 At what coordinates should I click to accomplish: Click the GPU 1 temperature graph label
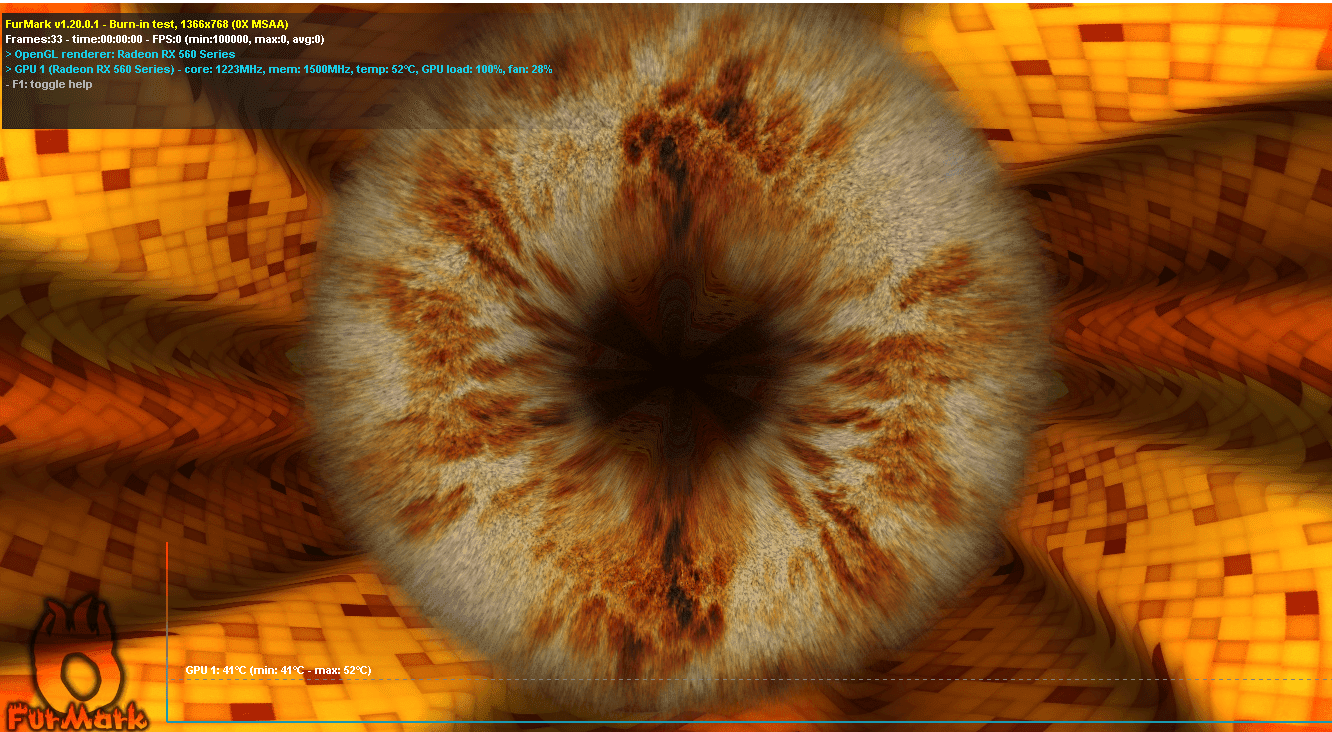pos(278,670)
